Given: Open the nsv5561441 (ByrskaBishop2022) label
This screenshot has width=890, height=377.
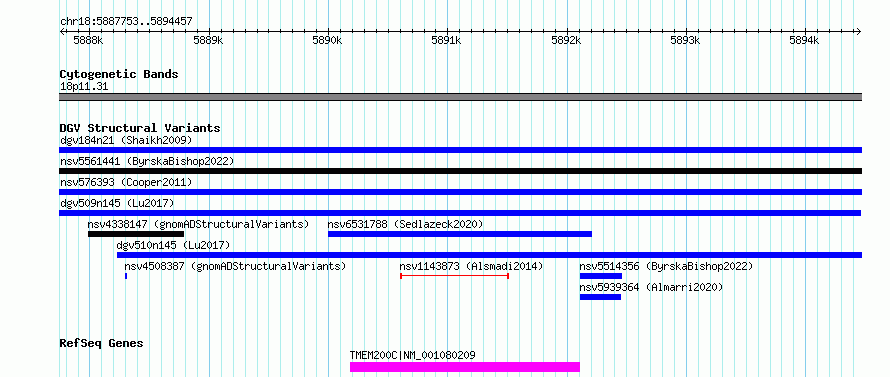Looking at the screenshot, I should [x=147, y=161].
